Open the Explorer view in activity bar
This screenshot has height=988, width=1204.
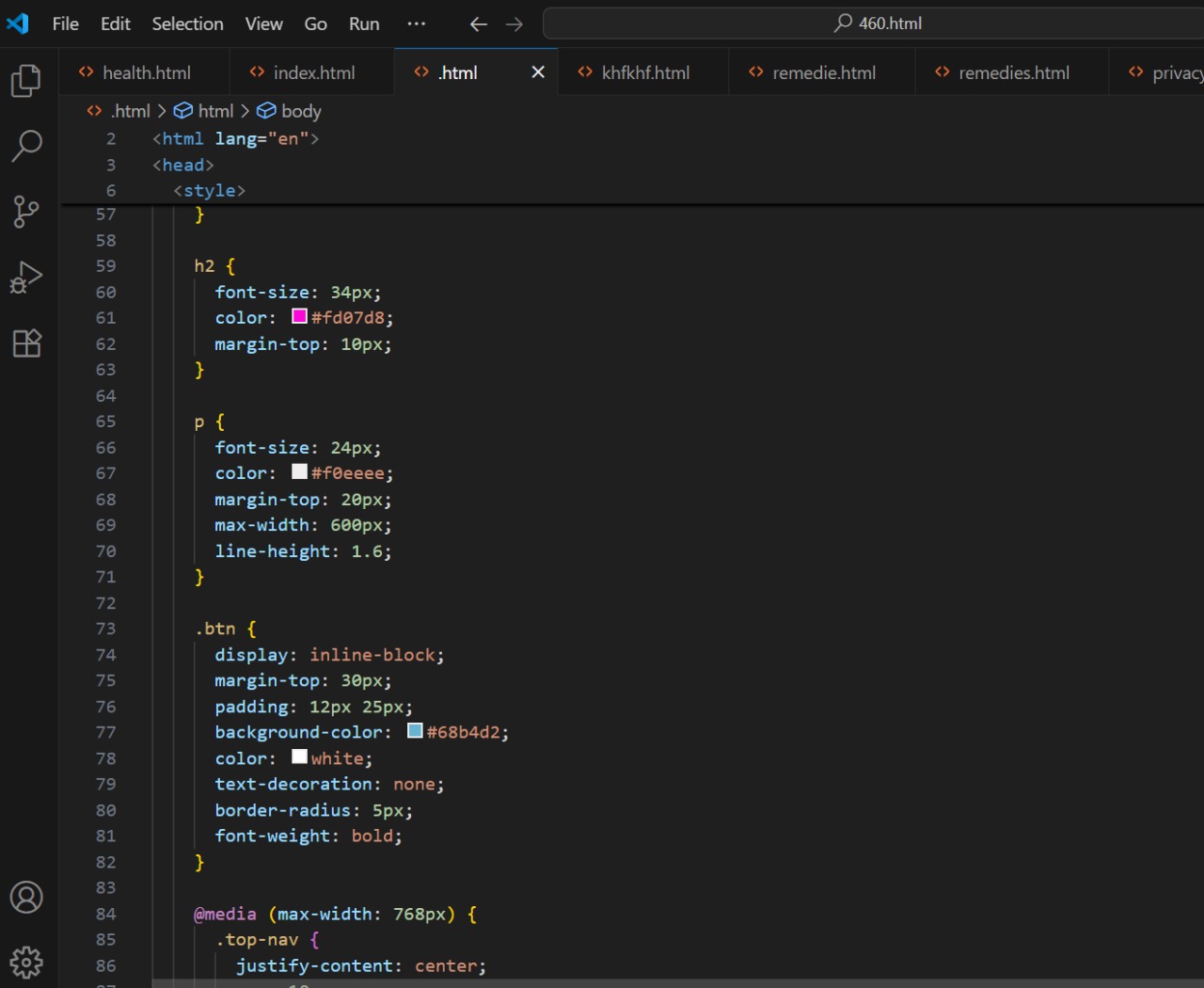[26, 81]
